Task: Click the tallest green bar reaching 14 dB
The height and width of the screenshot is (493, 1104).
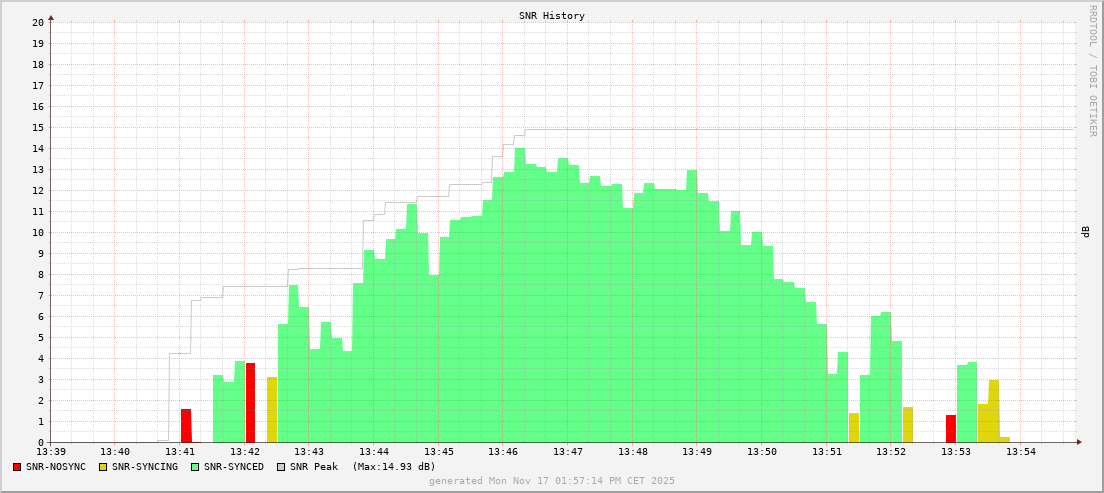Action: tap(520, 295)
